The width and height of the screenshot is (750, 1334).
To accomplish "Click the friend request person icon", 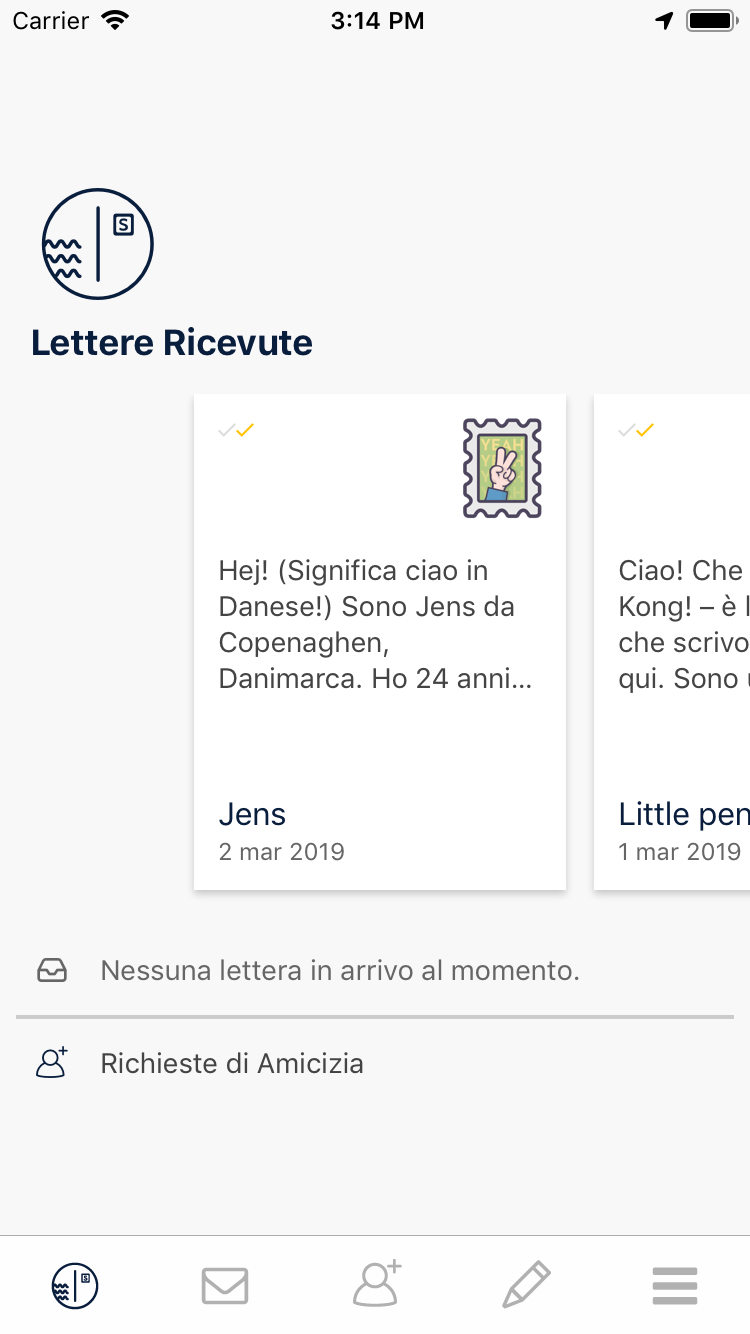I will click(52, 1063).
